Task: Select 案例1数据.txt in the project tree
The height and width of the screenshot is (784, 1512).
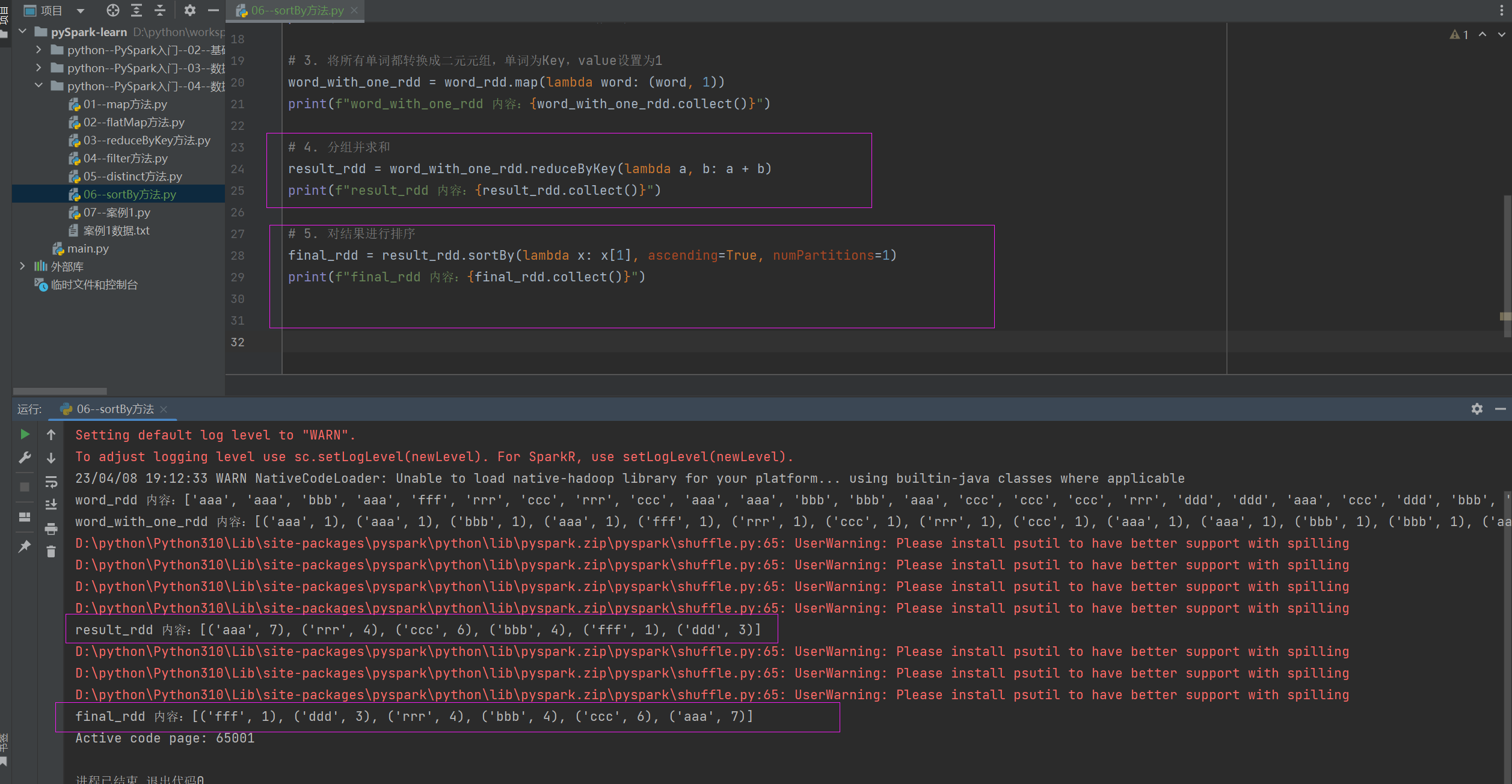Action: 116,230
